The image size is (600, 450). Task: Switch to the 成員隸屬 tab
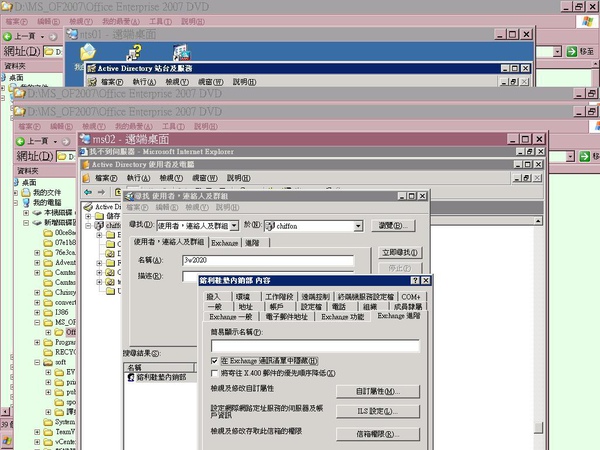pos(408,307)
